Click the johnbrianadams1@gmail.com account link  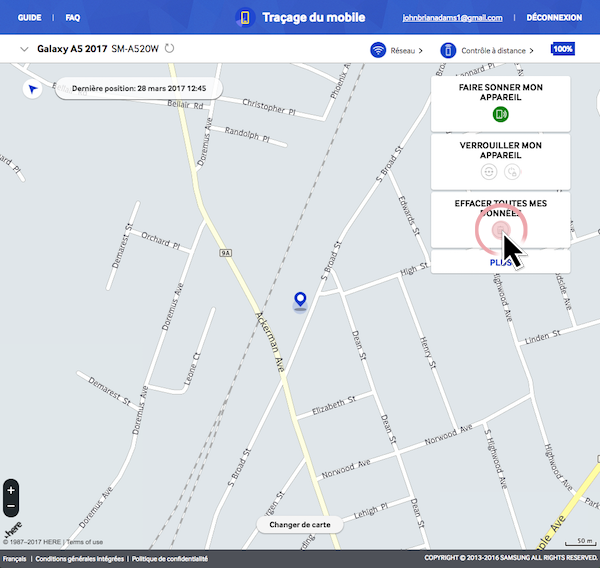click(452, 18)
